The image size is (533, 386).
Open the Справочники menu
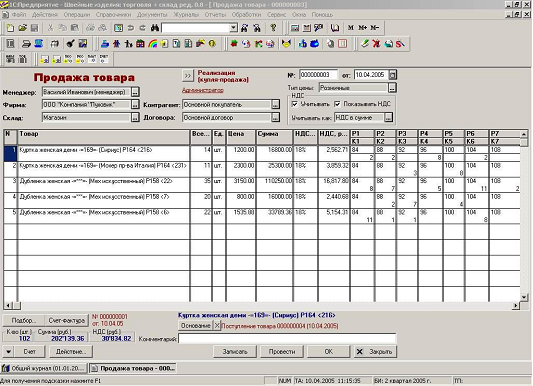click(x=113, y=15)
